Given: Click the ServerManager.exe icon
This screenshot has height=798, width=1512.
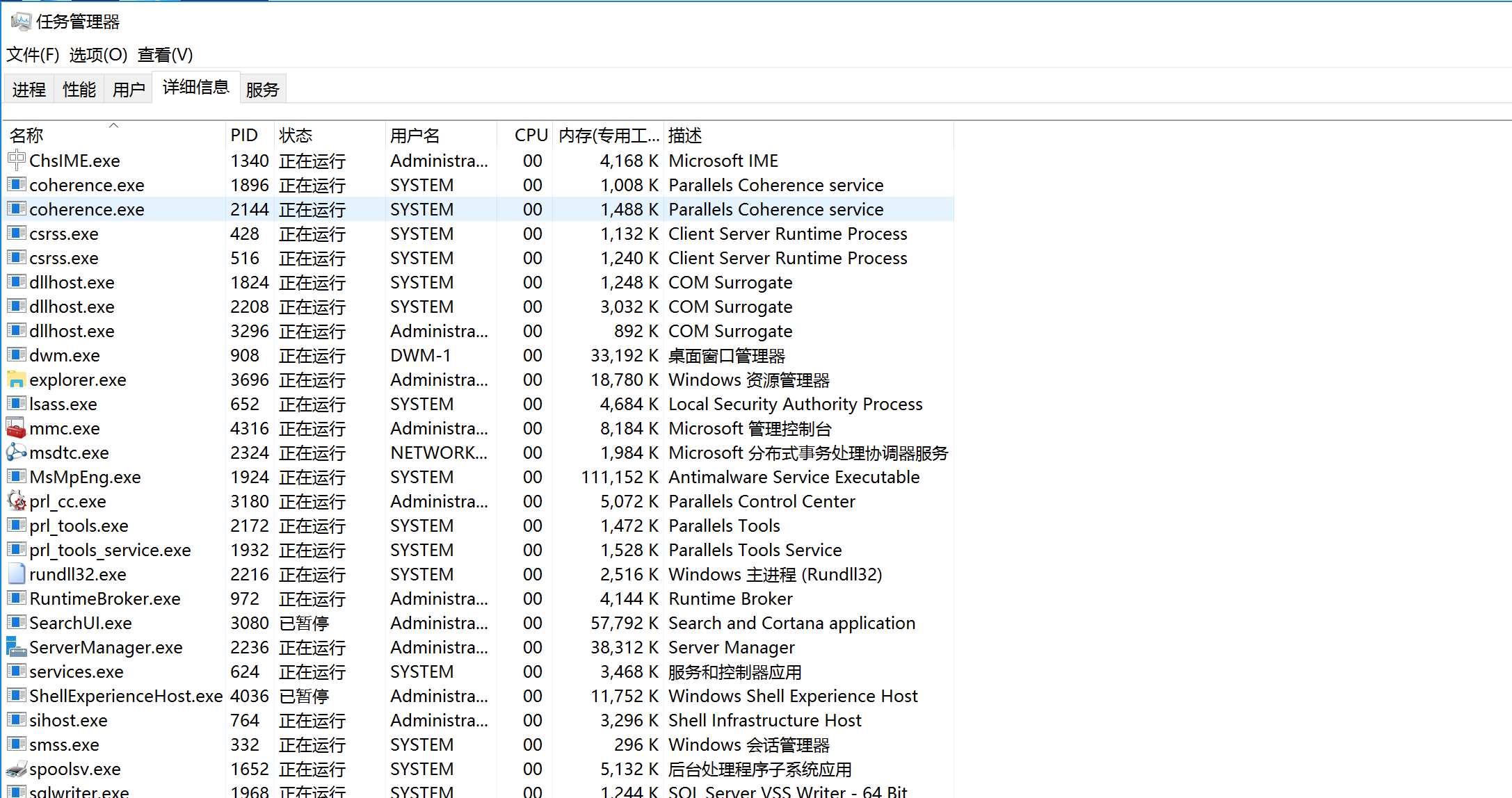Looking at the screenshot, I should point(16,647).
